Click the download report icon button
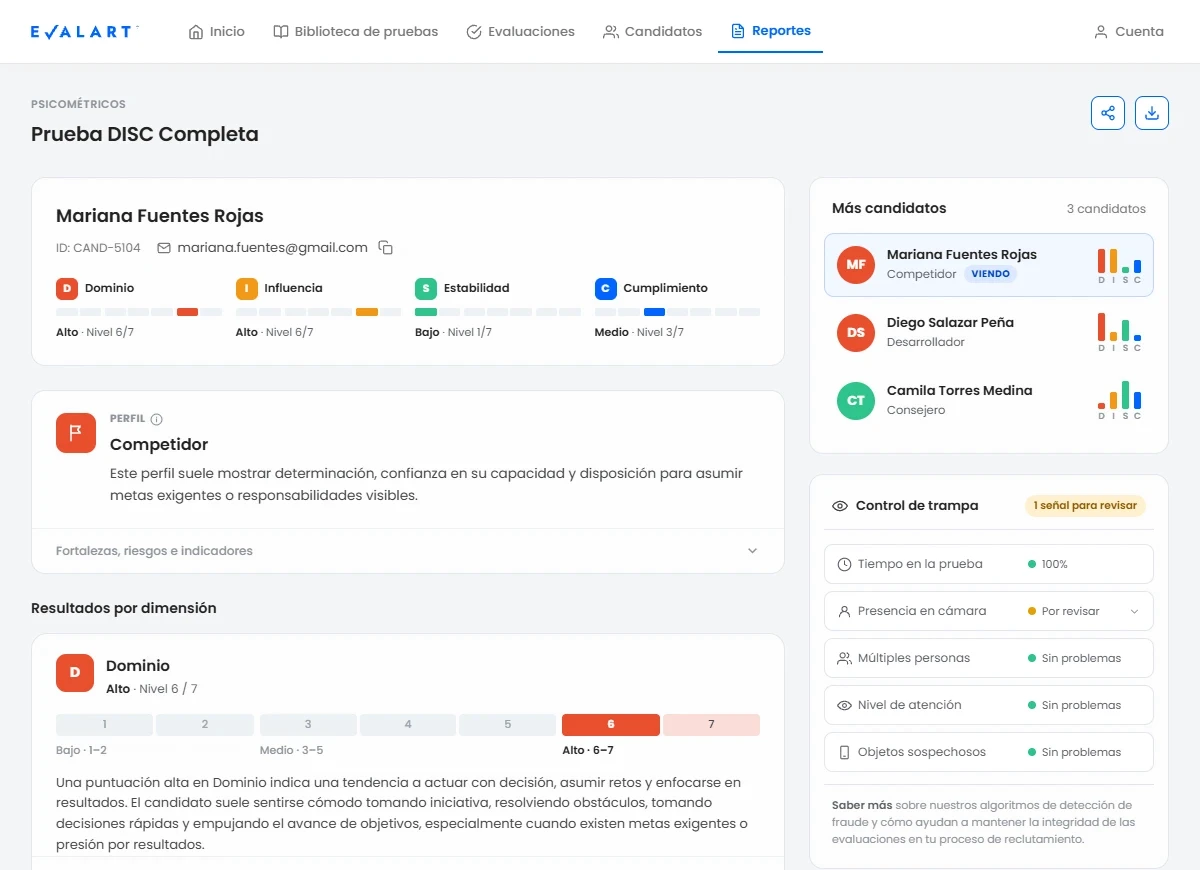 coord(1152,113)
